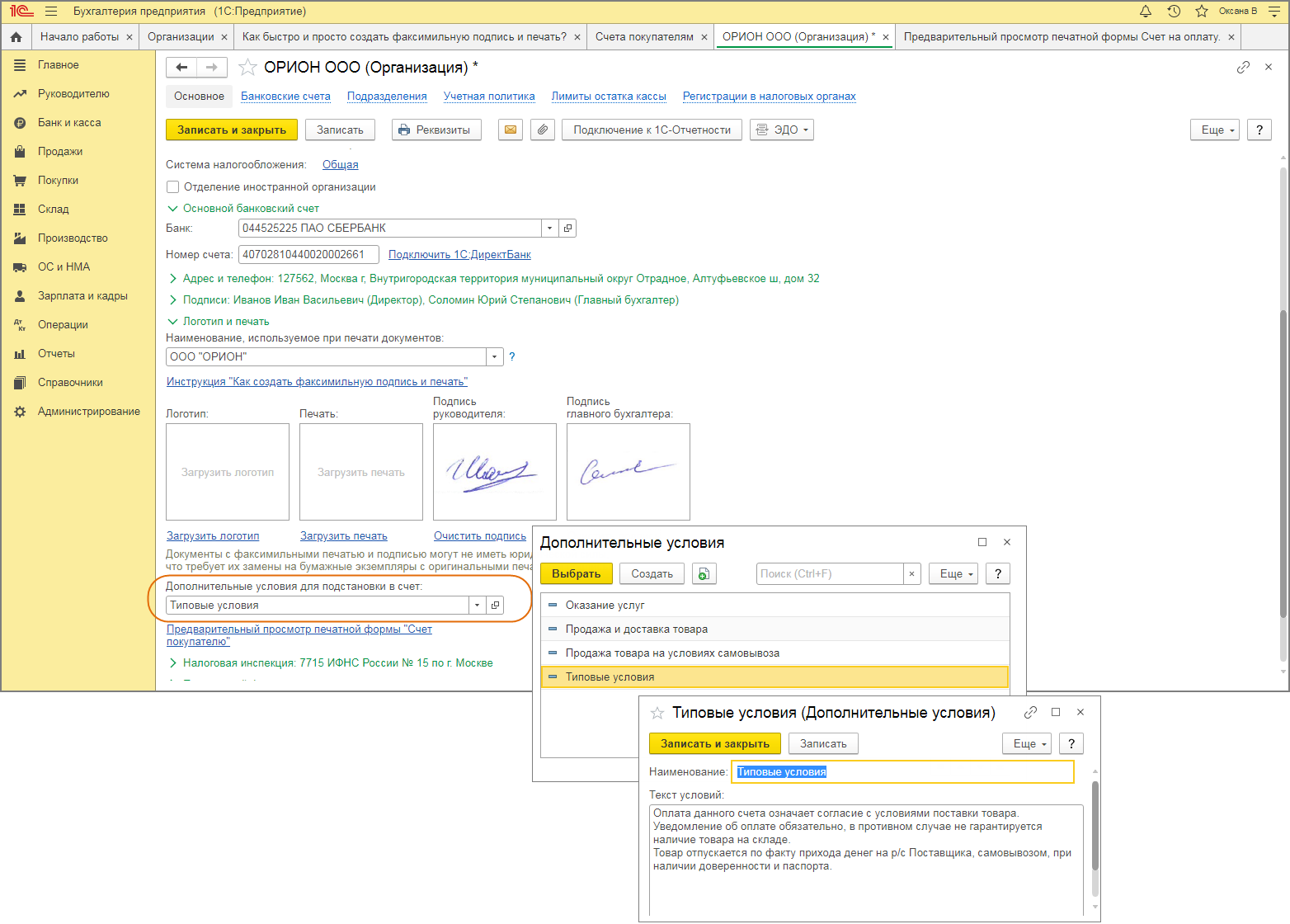Click Подключение к 1С-Отчетности button

652,130
